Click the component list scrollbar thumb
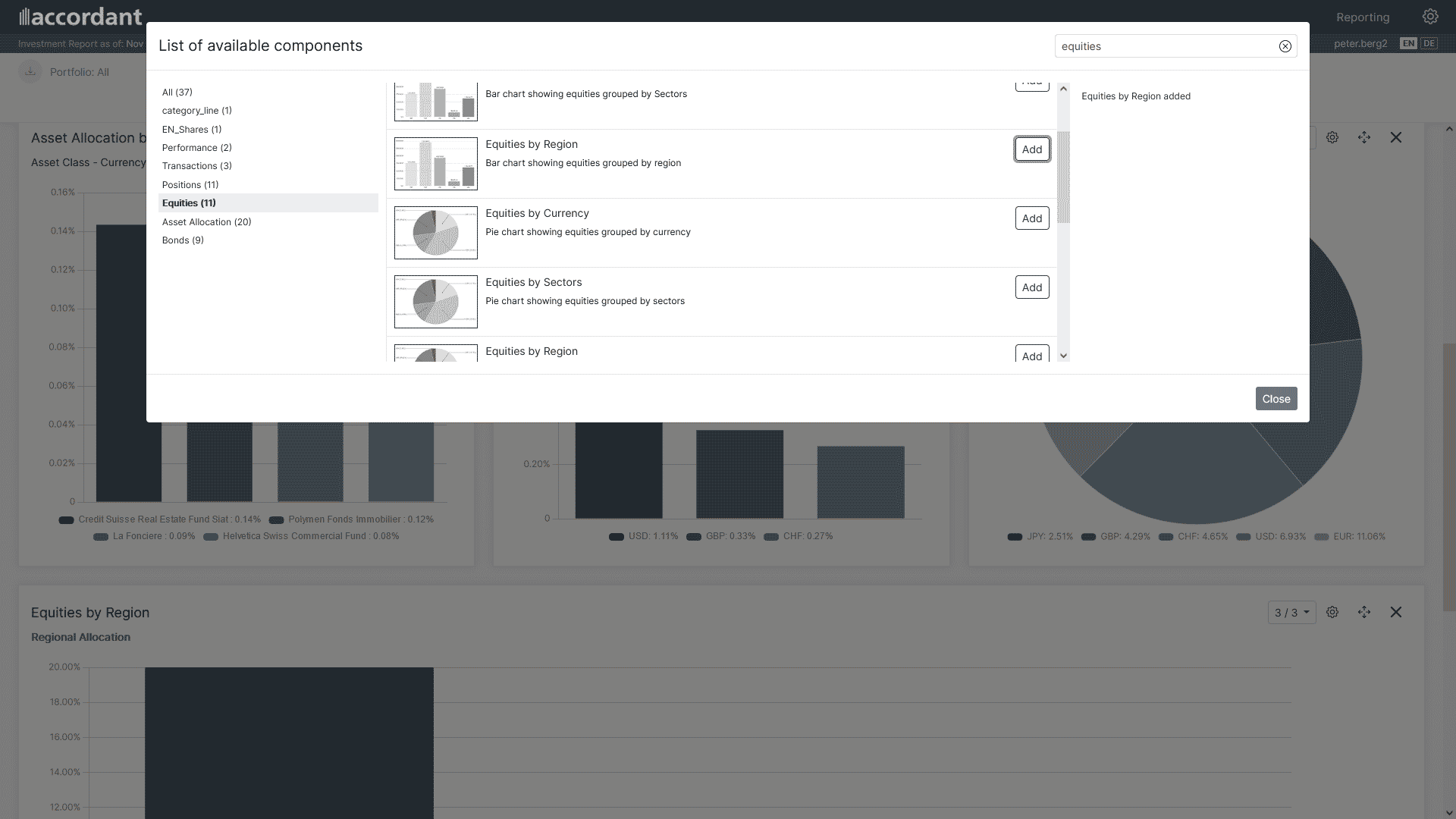The image size is (1456, 819). click(x=1063, y=177)
